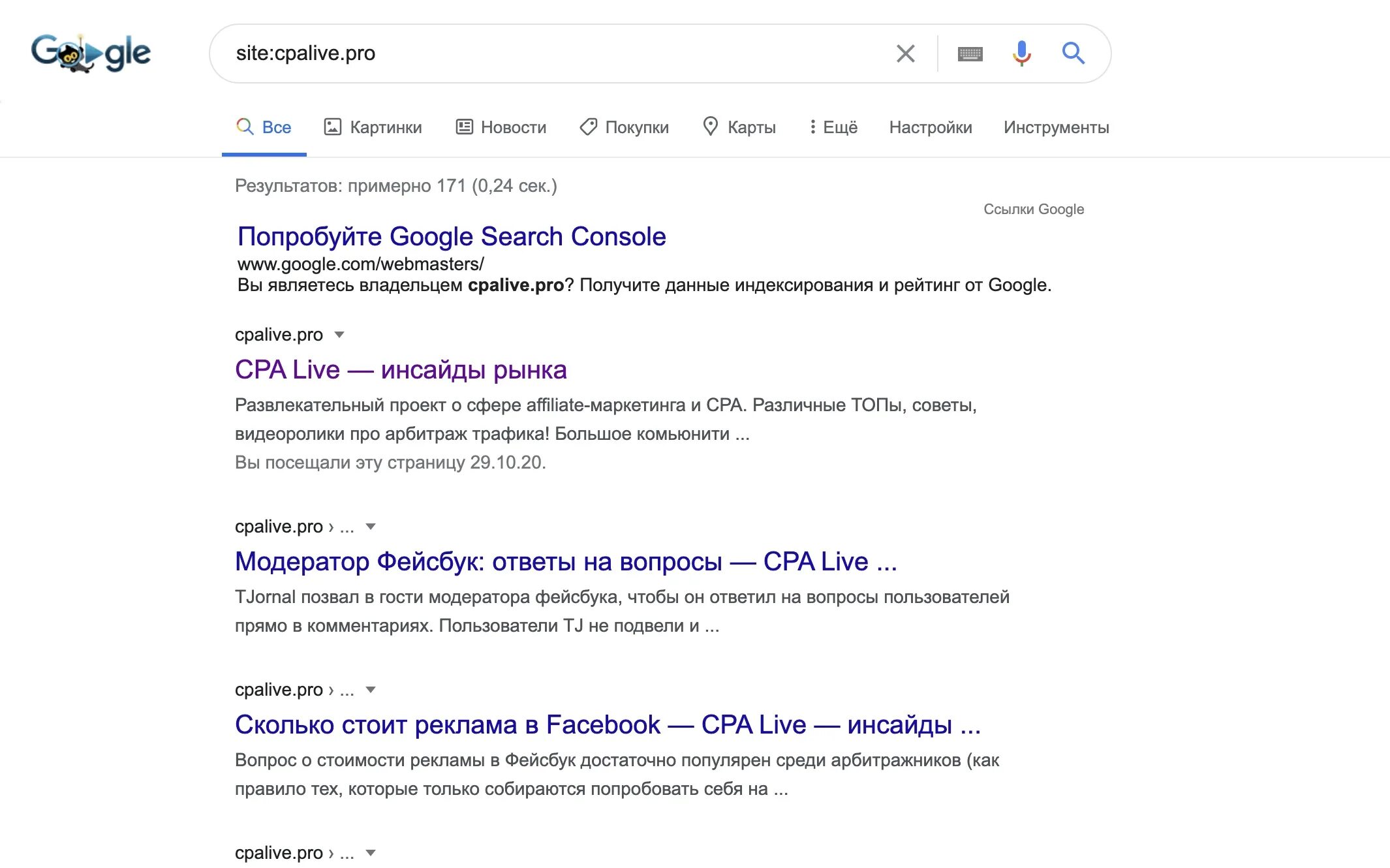Open the Карты tab
1390x868 pixels.
[739, 127]
